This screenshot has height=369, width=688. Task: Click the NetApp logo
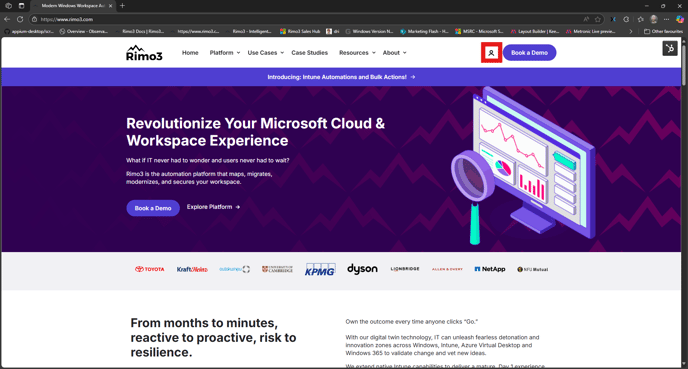pyautogui.click(x=490, y=269)
